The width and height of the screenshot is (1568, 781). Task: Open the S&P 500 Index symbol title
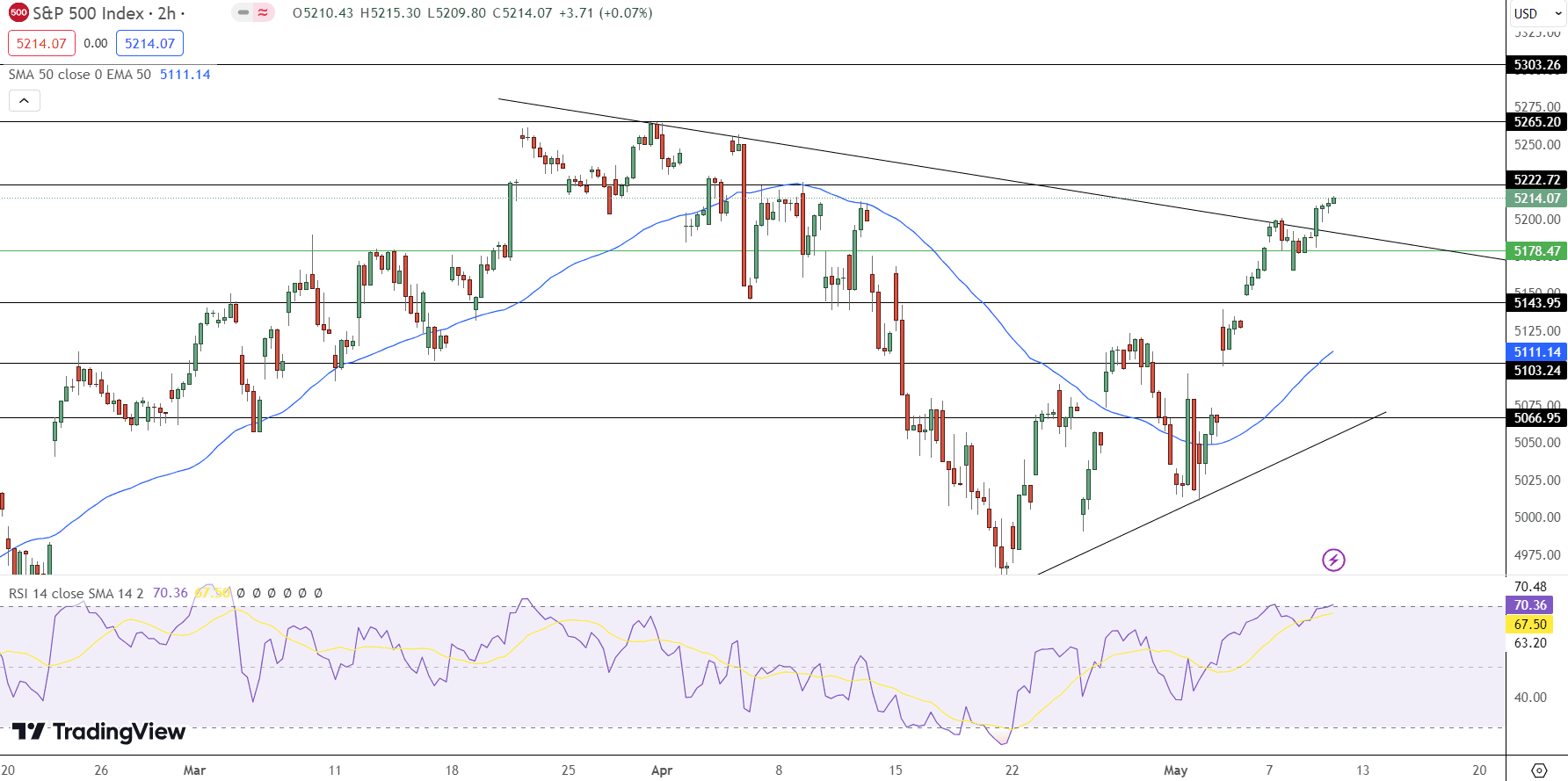click(88, 13)
